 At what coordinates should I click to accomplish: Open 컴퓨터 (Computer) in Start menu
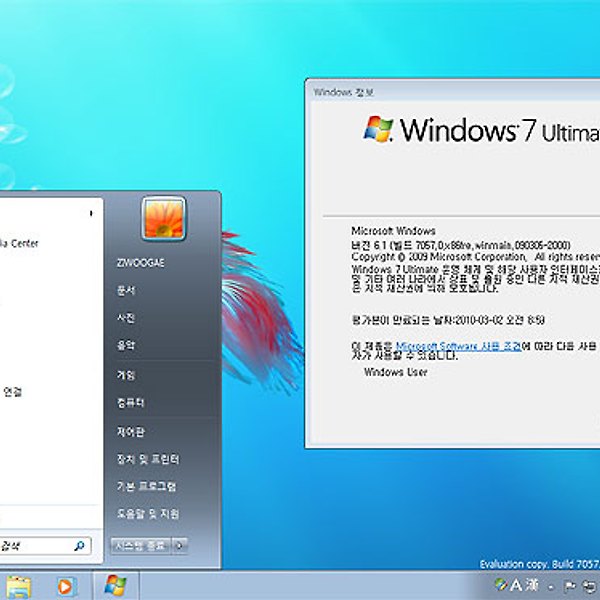click(x=130, y=403)
